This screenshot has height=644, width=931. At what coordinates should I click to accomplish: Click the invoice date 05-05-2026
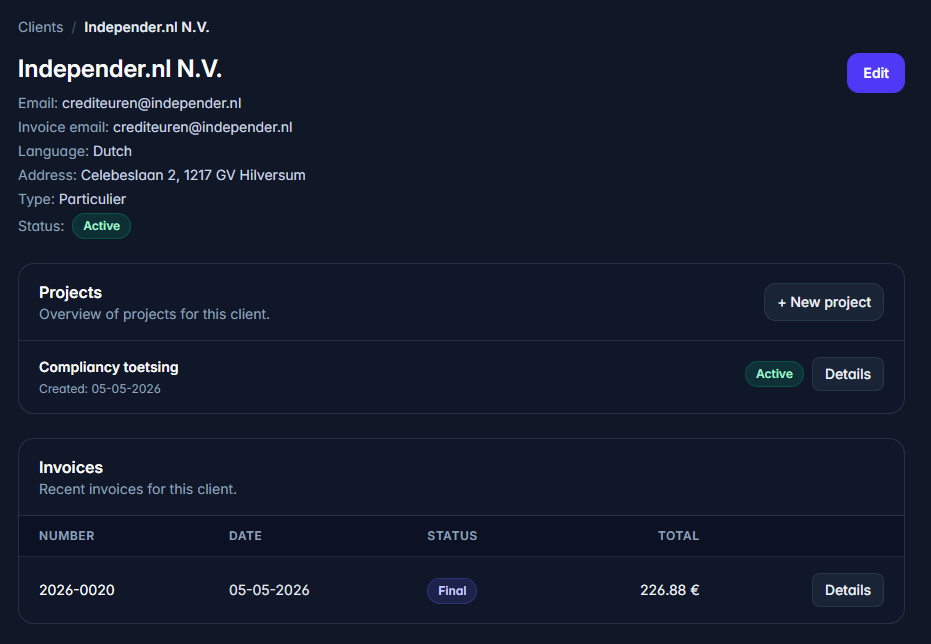269,590
